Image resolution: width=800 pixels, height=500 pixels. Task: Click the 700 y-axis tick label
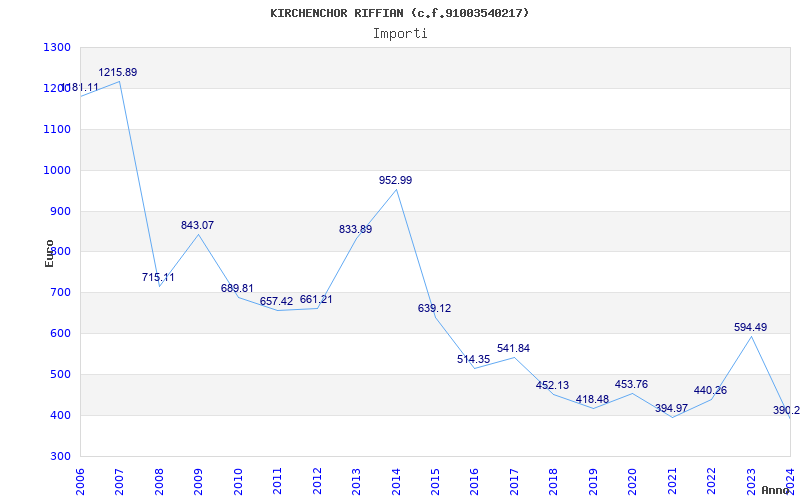(x=60, y=293)
